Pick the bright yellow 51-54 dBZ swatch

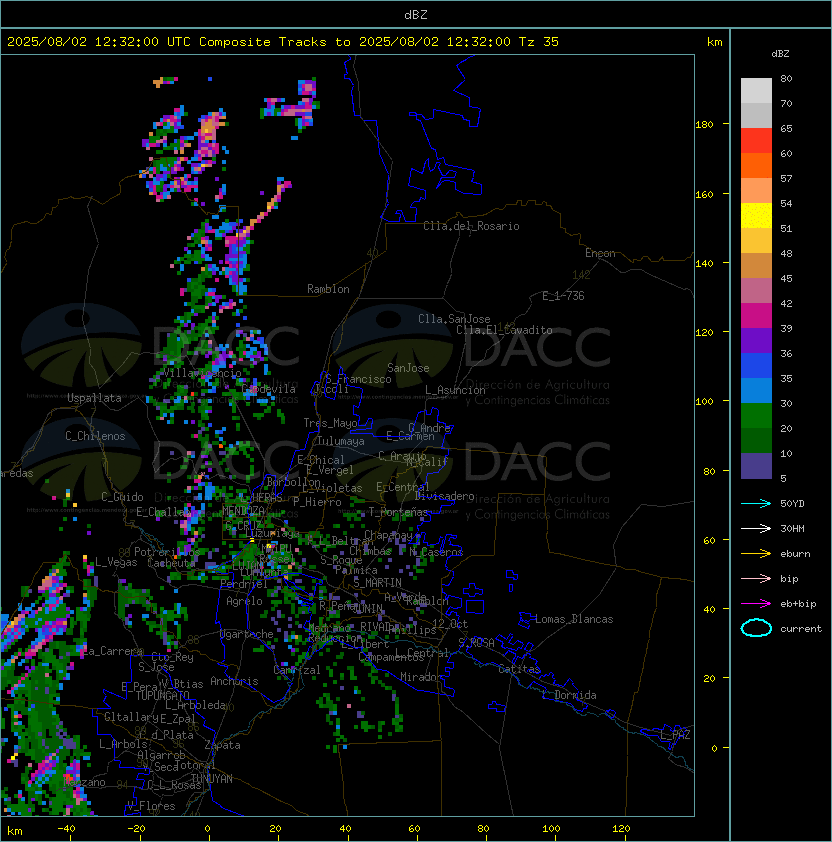click(756, 216)
